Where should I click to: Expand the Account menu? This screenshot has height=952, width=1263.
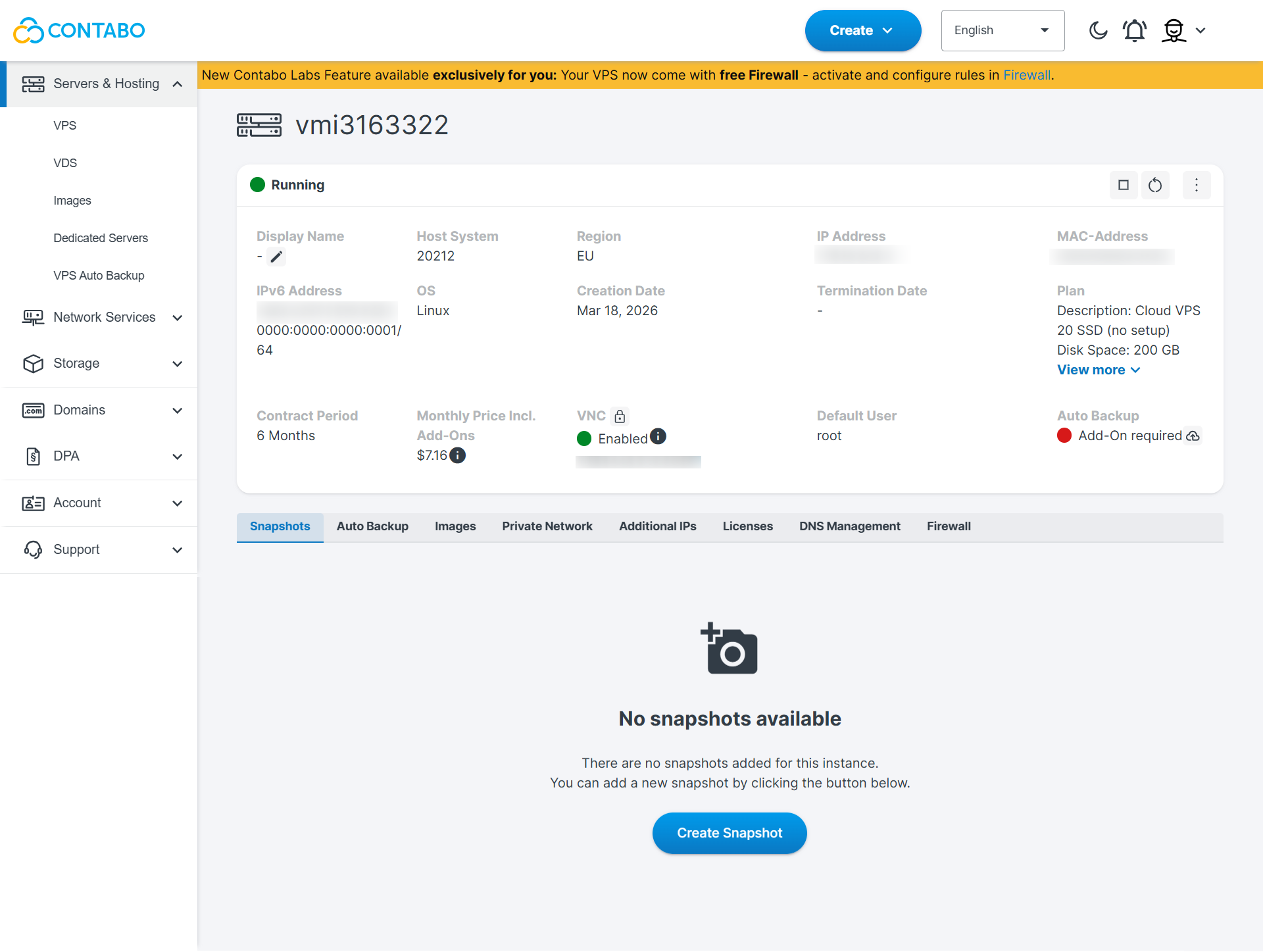[178, 503]
